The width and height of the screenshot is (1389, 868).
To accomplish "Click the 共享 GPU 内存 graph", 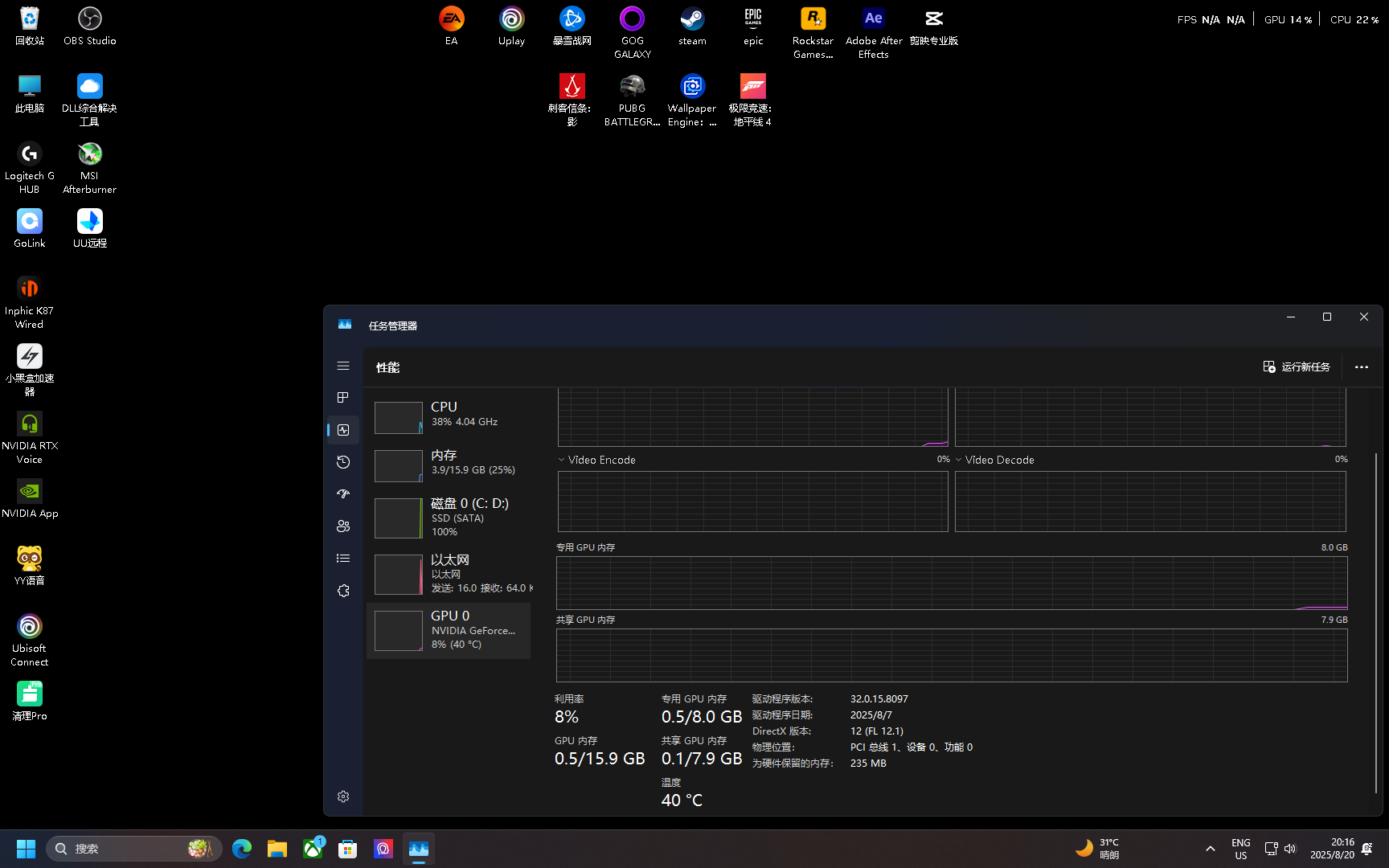I will click(x=952, y=655).
